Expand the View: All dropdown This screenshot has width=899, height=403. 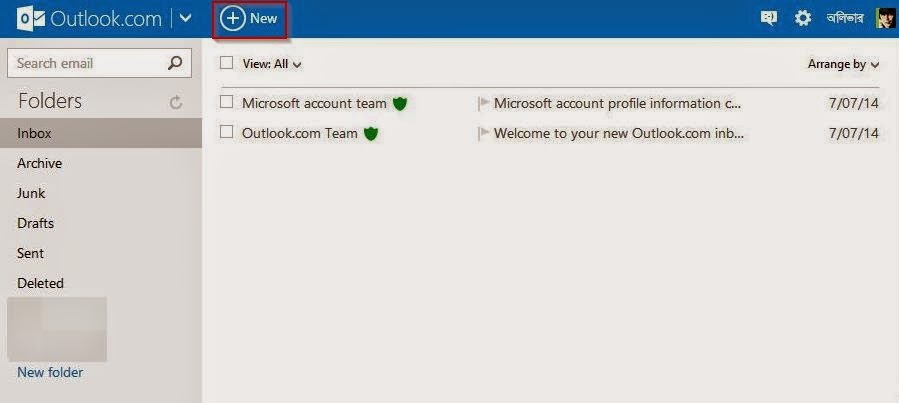[272, 64]
